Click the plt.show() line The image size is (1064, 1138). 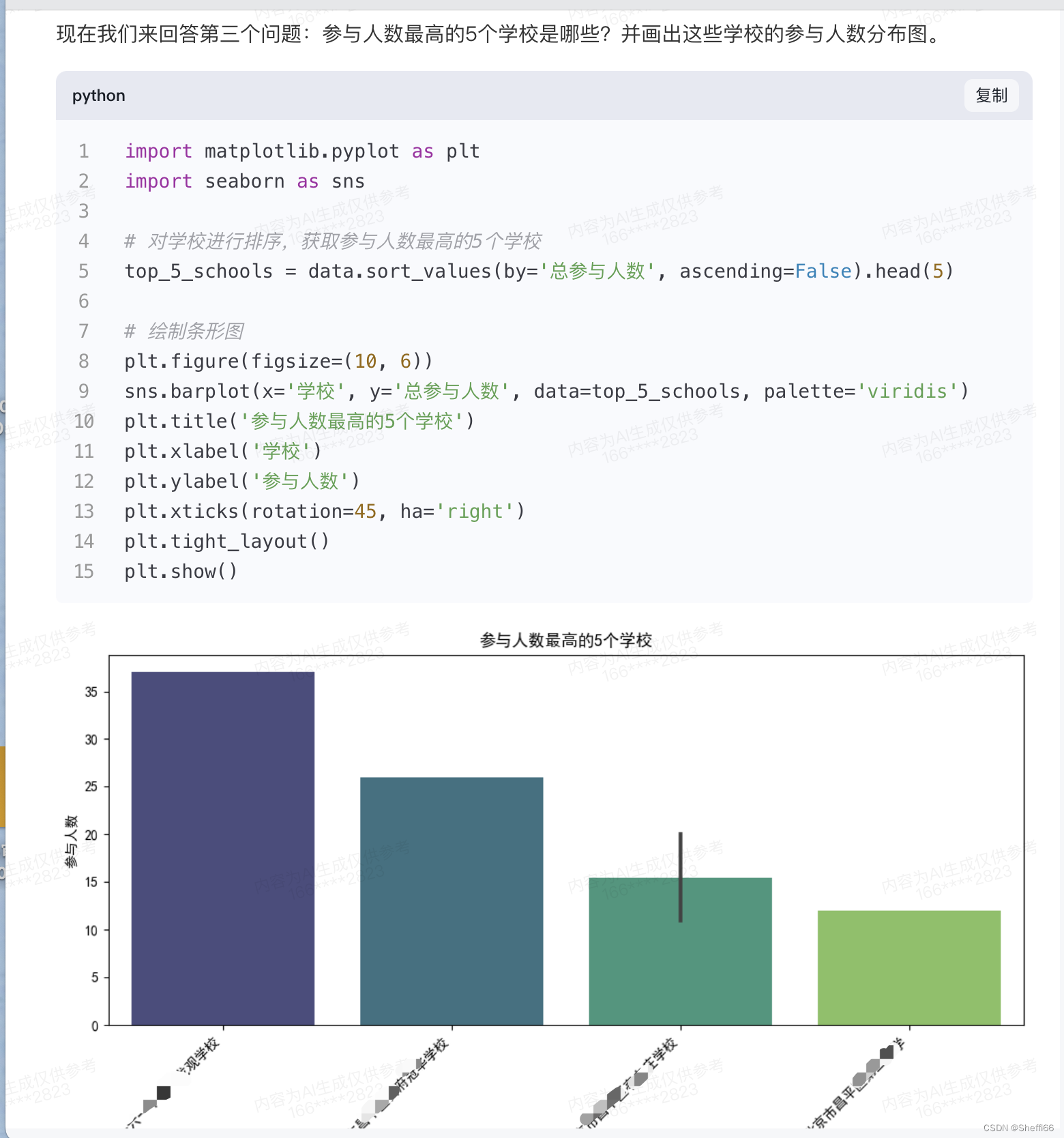pyautogui.click(x=181, y=571)
